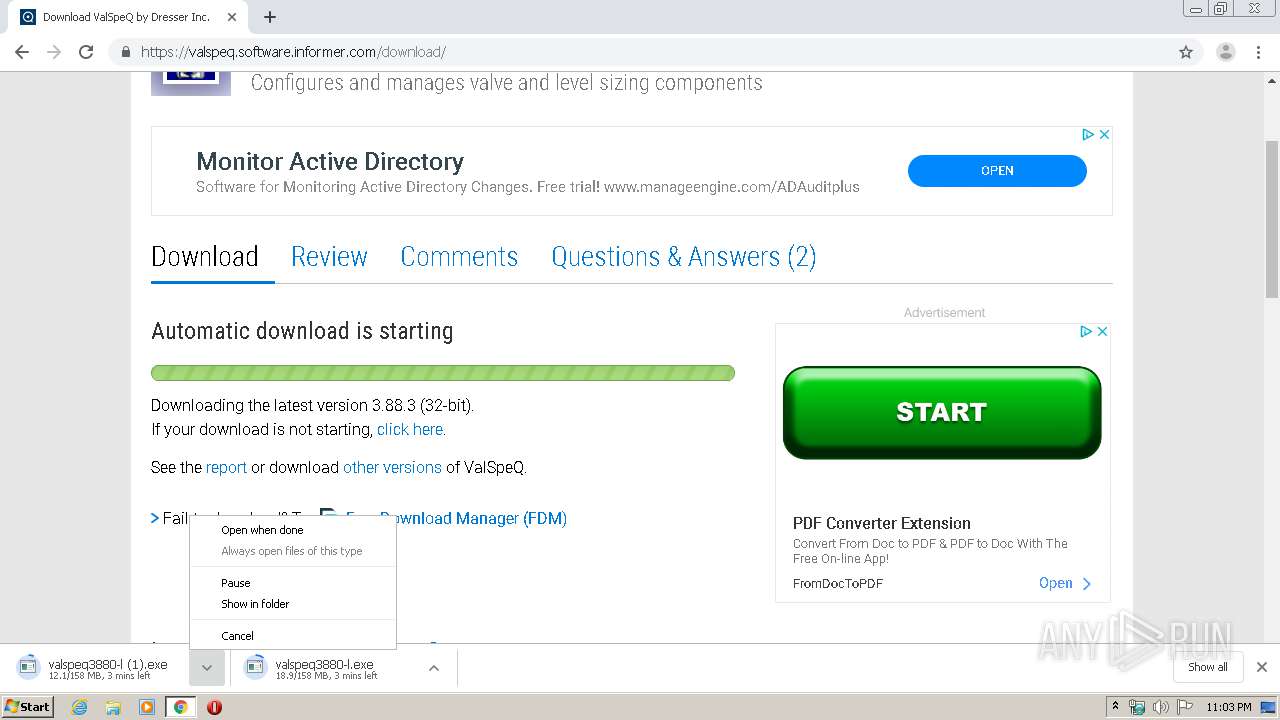This screenshot has height=720, width=1280.
Task: Click 'Show all' downloads button
Action: point(1208,667)
